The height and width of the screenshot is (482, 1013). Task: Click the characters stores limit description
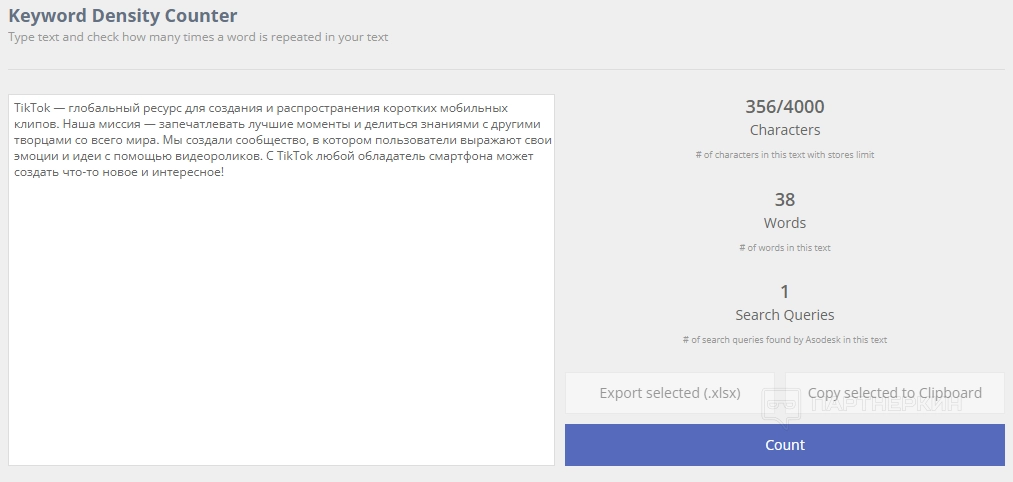784,155
